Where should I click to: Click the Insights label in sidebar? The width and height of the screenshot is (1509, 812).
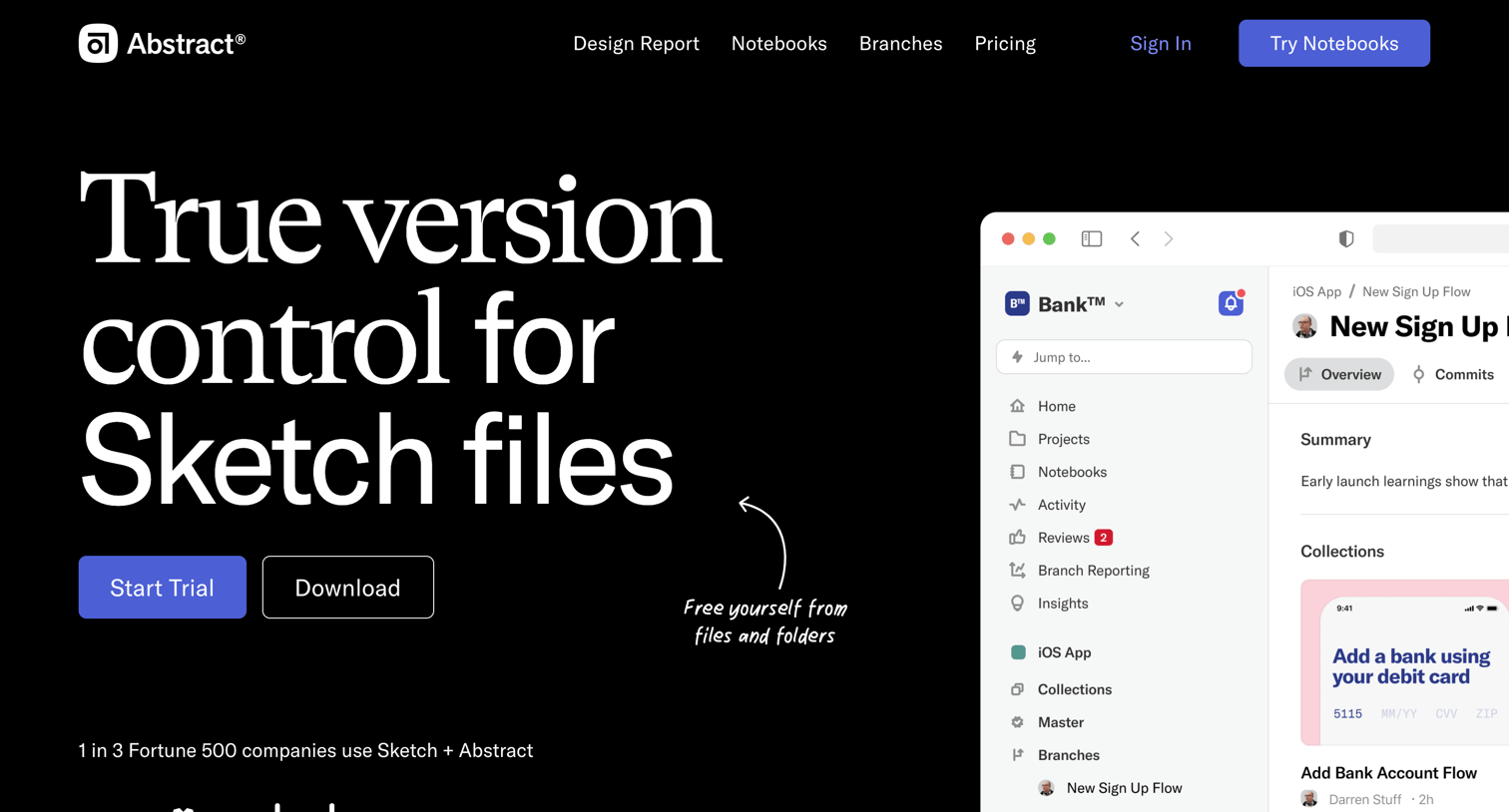[x=1063, y=604]
